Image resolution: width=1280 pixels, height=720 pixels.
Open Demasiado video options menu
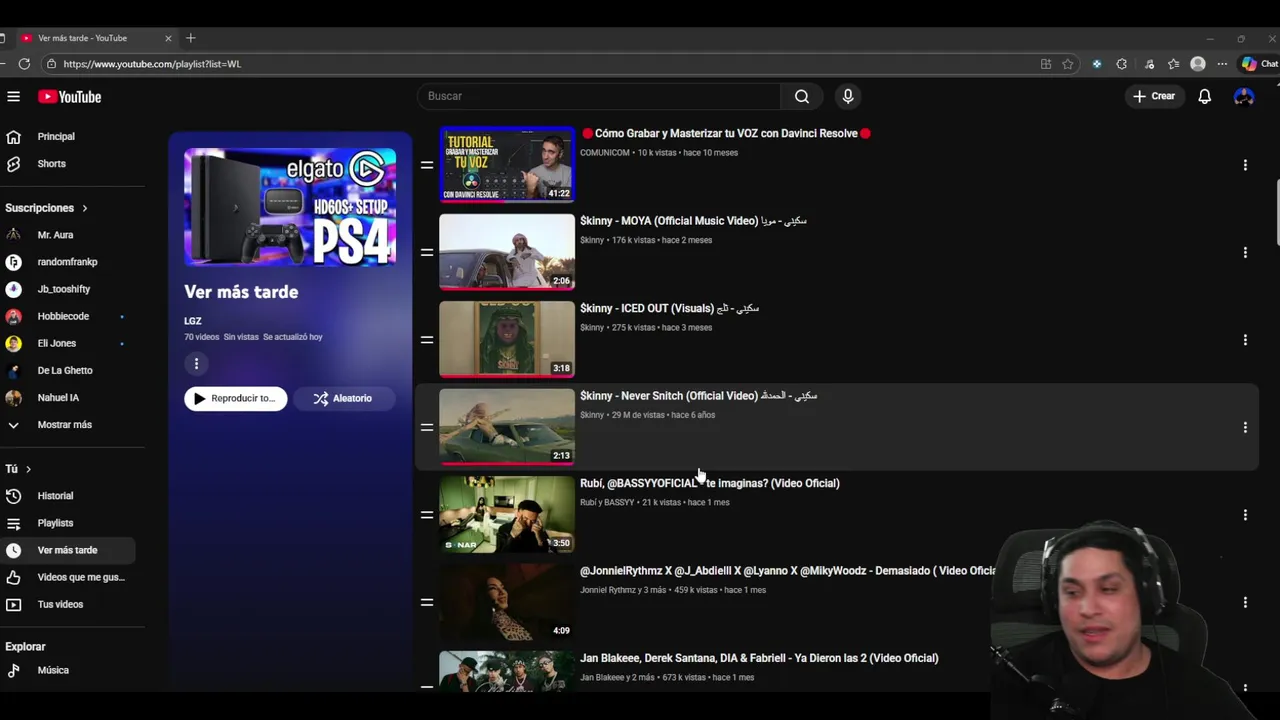pos(1245,602)
